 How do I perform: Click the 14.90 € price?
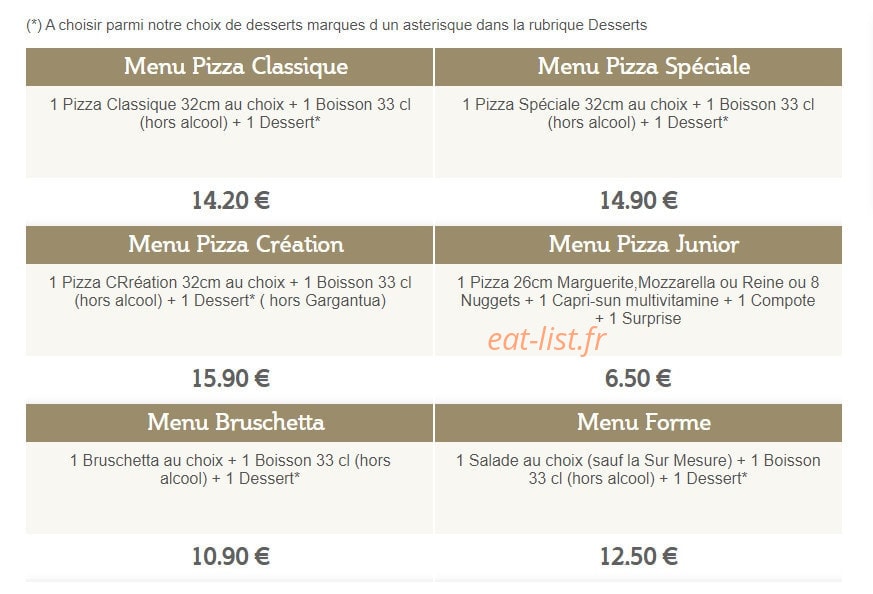pyautogui.click(x=639, y=200)
